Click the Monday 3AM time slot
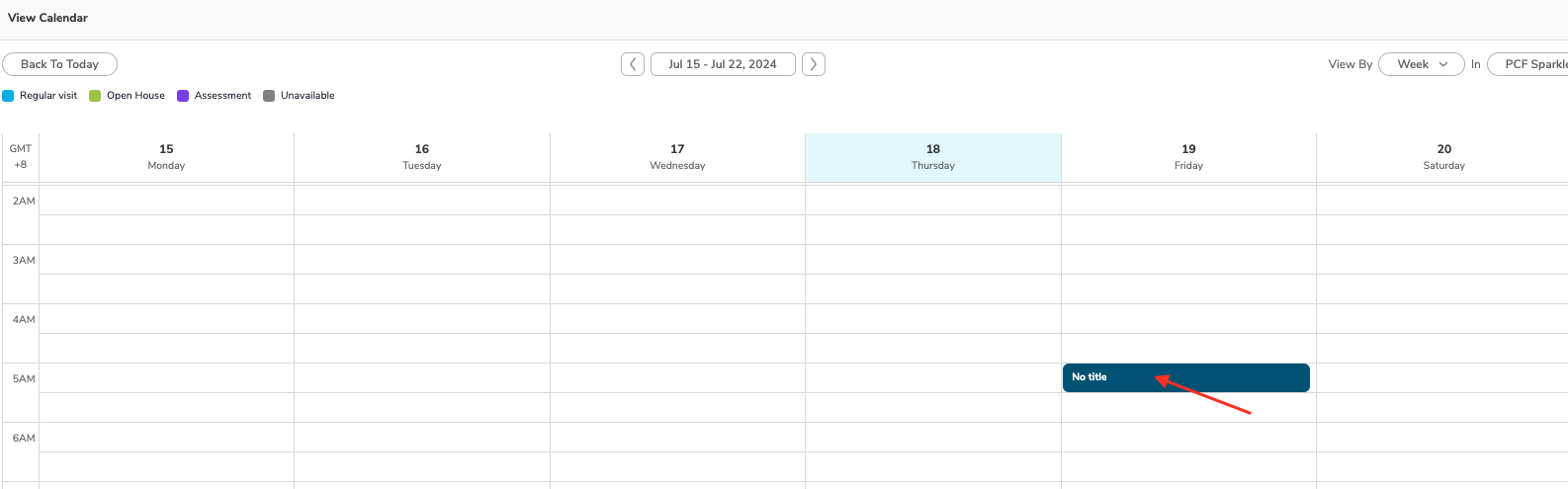Viewport: 1568px width, 489px height. [x=166, y=260]
